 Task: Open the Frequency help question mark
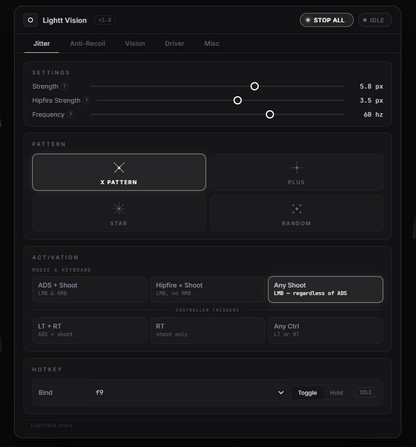point(71,115)
